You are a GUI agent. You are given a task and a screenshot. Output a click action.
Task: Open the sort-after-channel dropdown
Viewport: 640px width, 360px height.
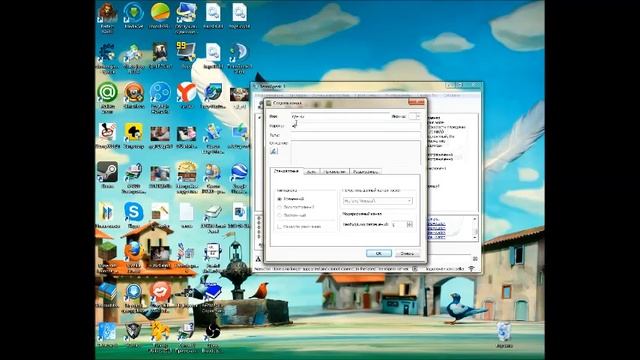(x=378, y=201)
